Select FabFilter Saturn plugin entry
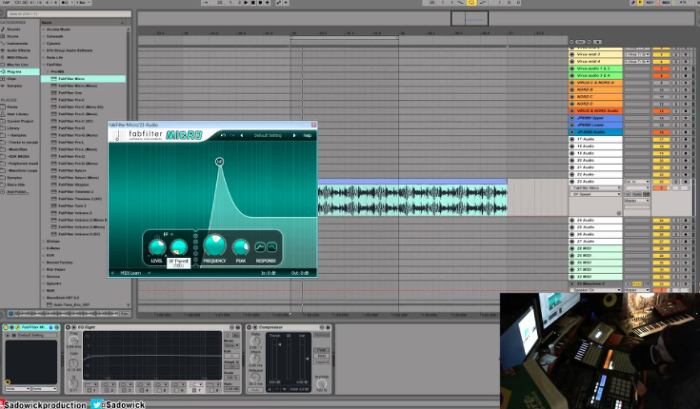 pyautogui.click(x=72, y=171)
